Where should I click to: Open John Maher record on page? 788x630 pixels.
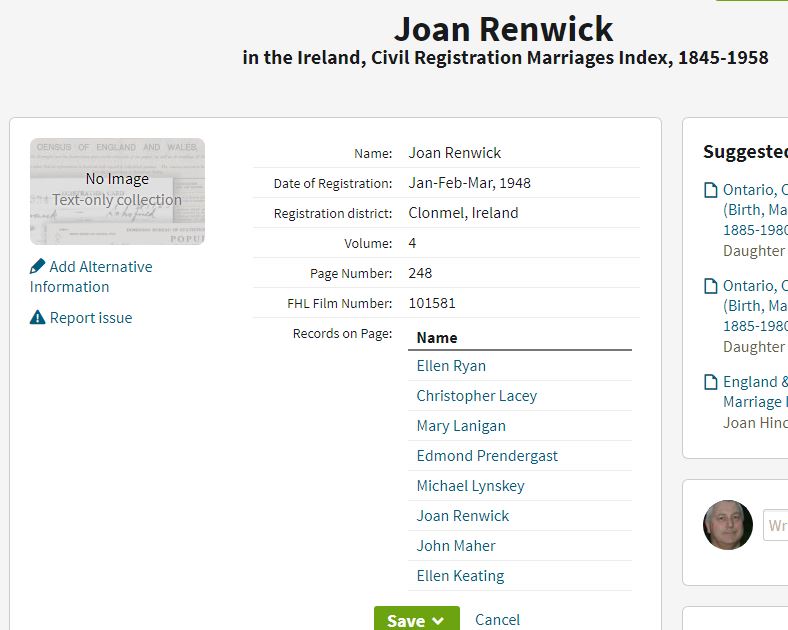coord(456,546)
